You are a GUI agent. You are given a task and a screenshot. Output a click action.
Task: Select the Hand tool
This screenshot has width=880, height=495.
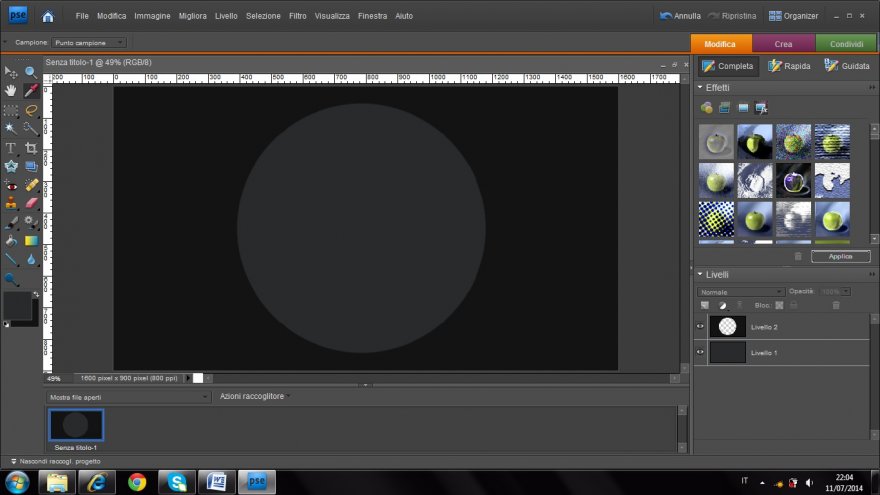coord(11,91)
